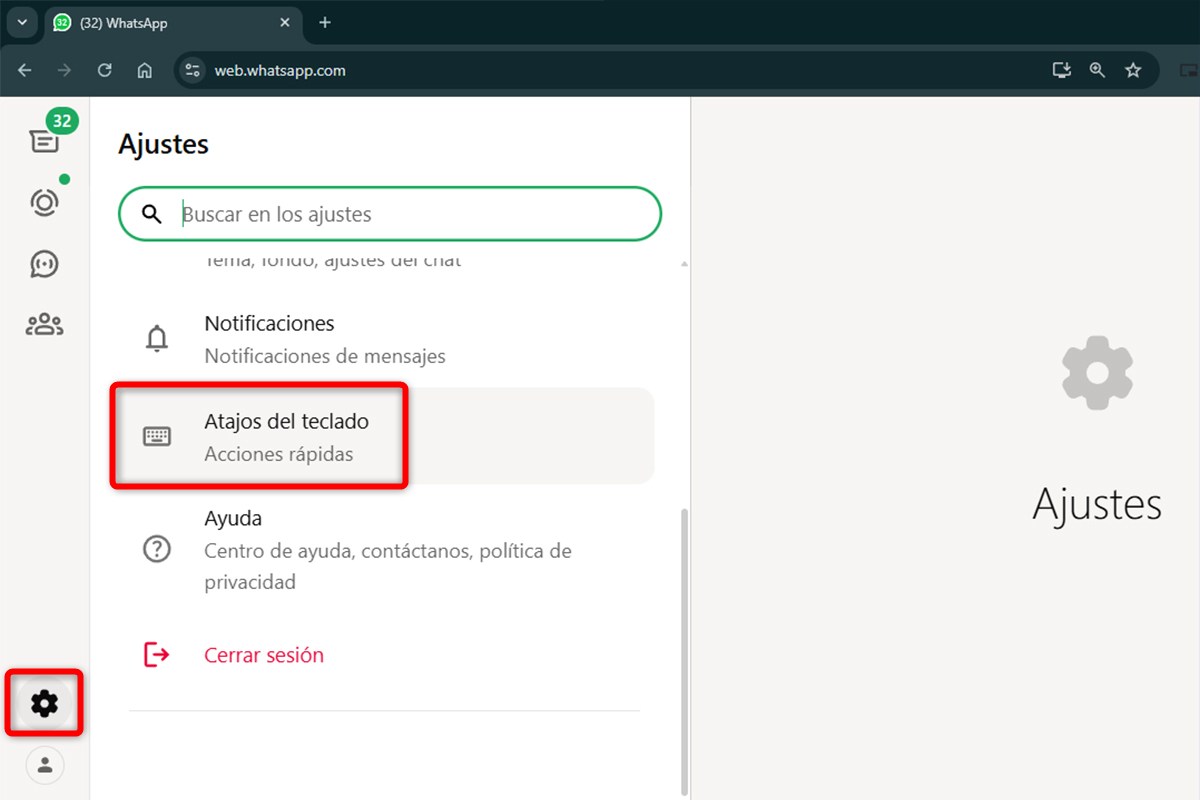Open the Status updates icon in sidebar
Screen dimensions: 1200x800
pos(45,202)
